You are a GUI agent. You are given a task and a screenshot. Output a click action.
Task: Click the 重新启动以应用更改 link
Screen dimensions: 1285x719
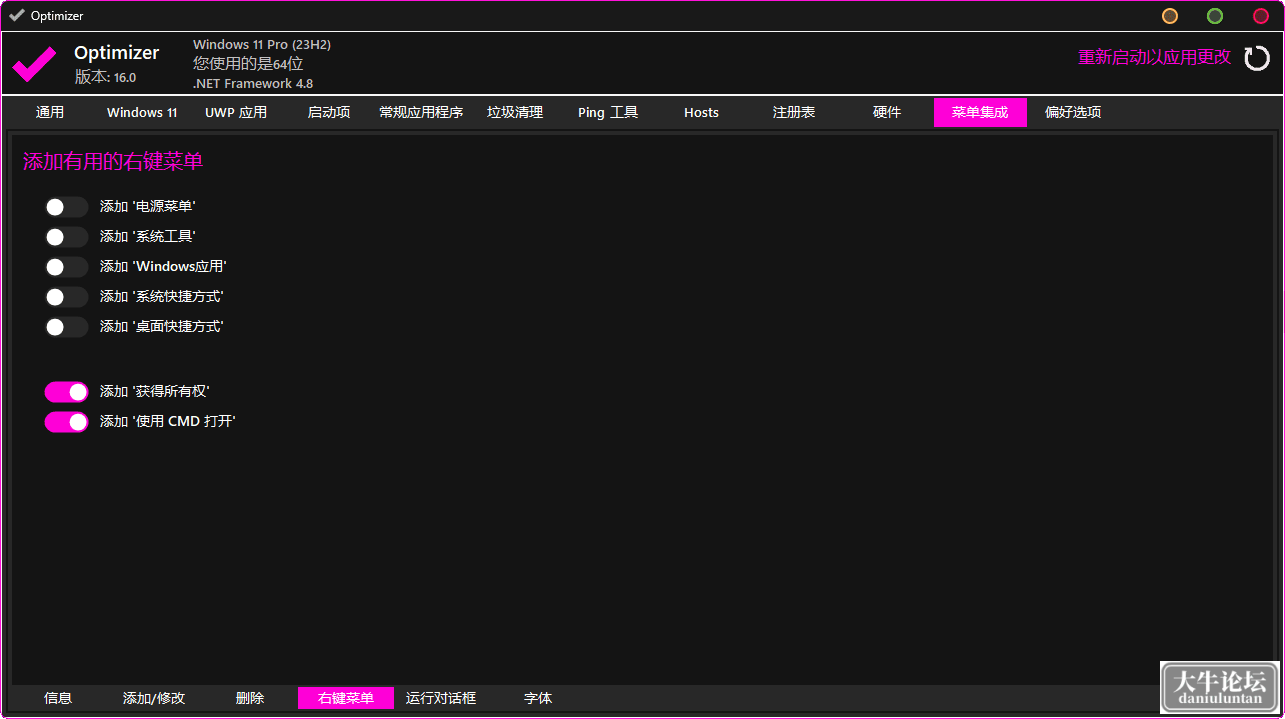click(1154, 57)
